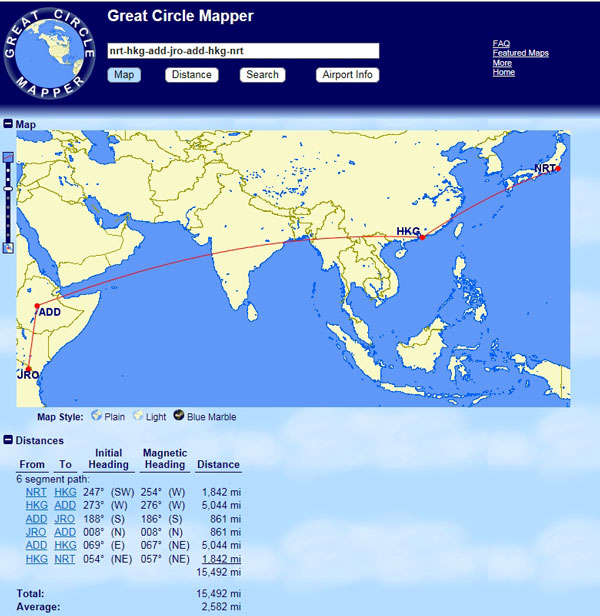This screenshot has width=600, height=616.
Task: Click the Magnetic Heading column header
Action: 165,458
